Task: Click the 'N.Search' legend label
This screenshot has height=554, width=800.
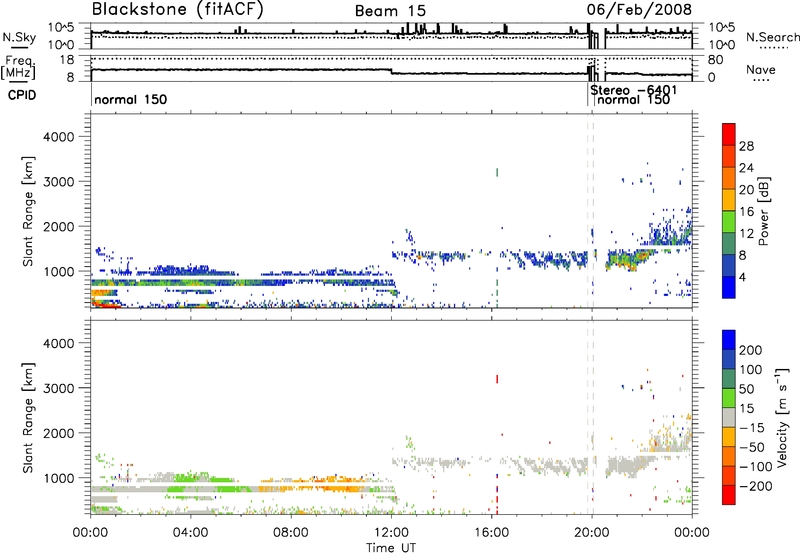Action: point(773,37)
